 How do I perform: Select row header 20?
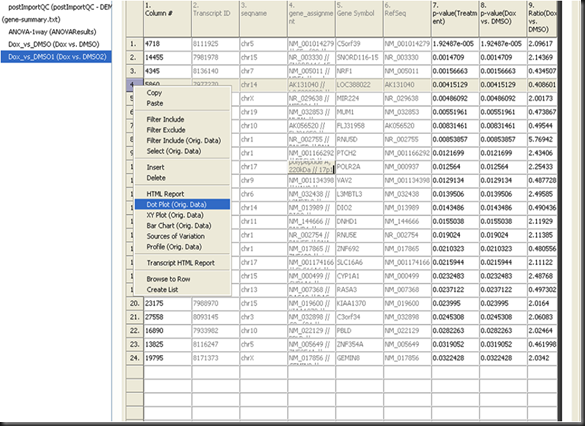(x=134, y=304)
